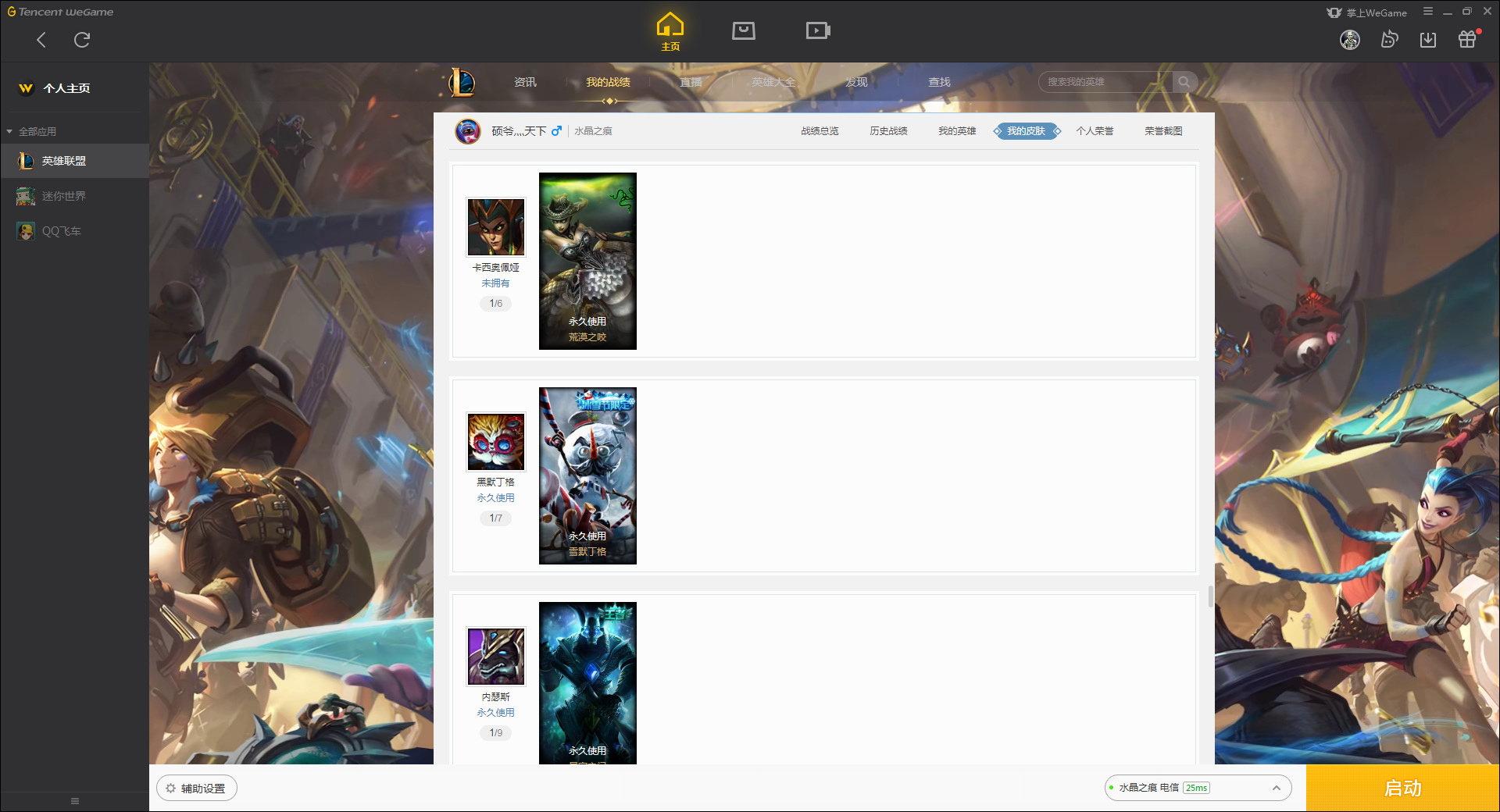Click the League of Legends logo icon
This screenshot has height=812, width=1500.
click(x=462, y=82)
